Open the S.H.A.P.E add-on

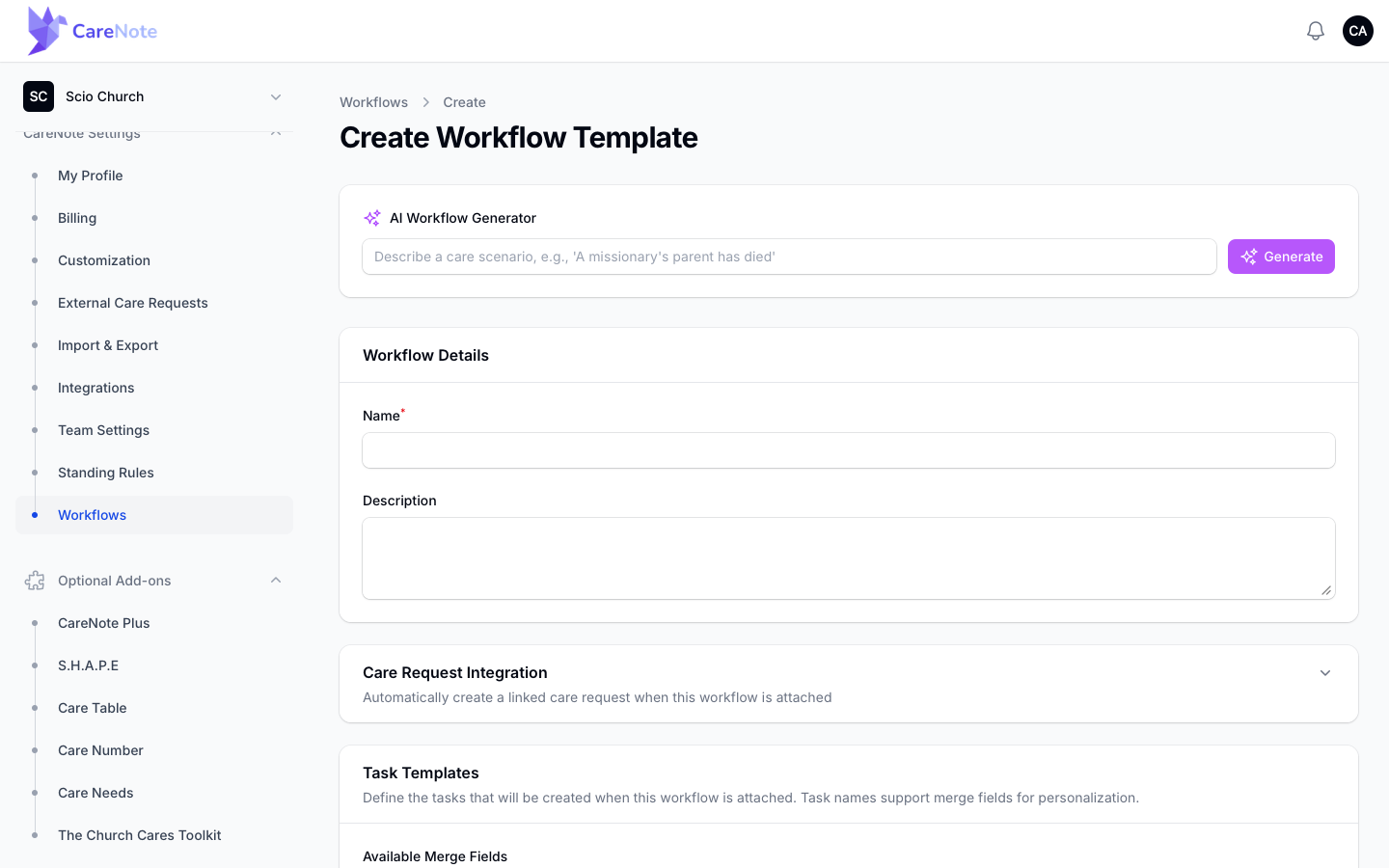(154, 665)
